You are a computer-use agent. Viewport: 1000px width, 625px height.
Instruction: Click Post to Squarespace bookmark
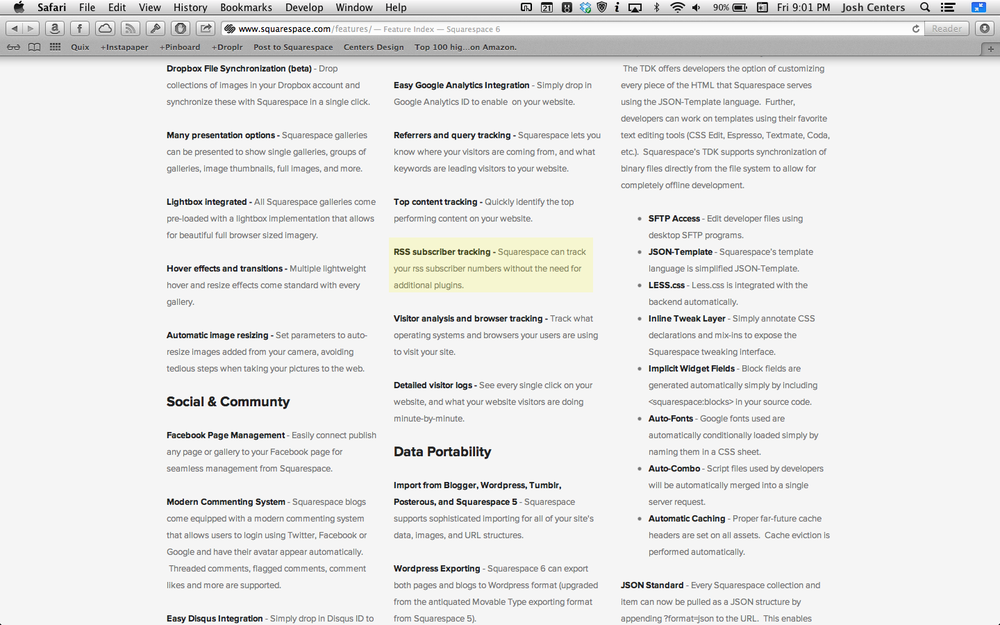click(293, 47)
